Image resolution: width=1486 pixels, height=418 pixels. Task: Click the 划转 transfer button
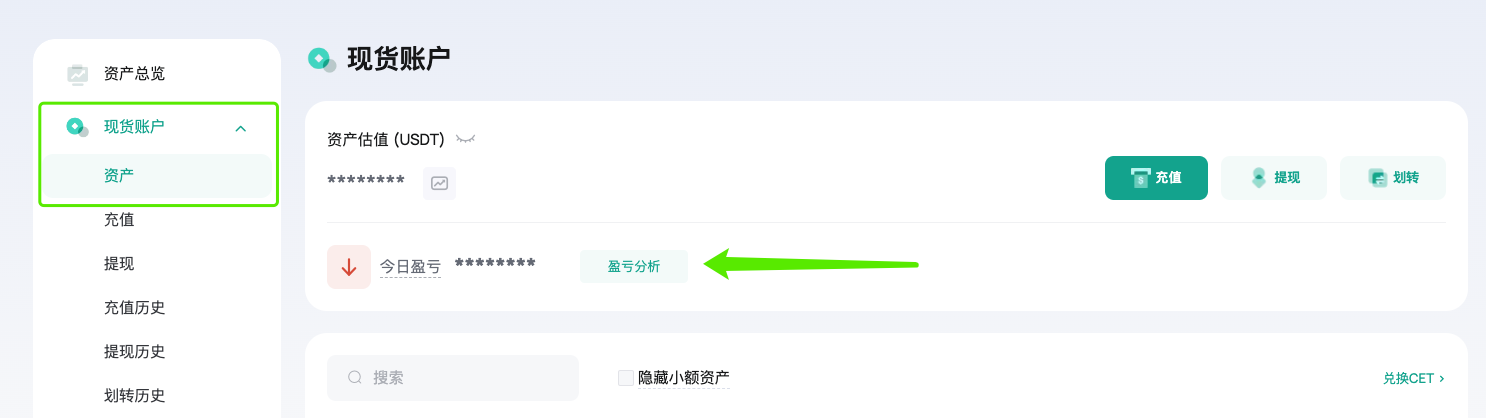tap(1393, 178)
